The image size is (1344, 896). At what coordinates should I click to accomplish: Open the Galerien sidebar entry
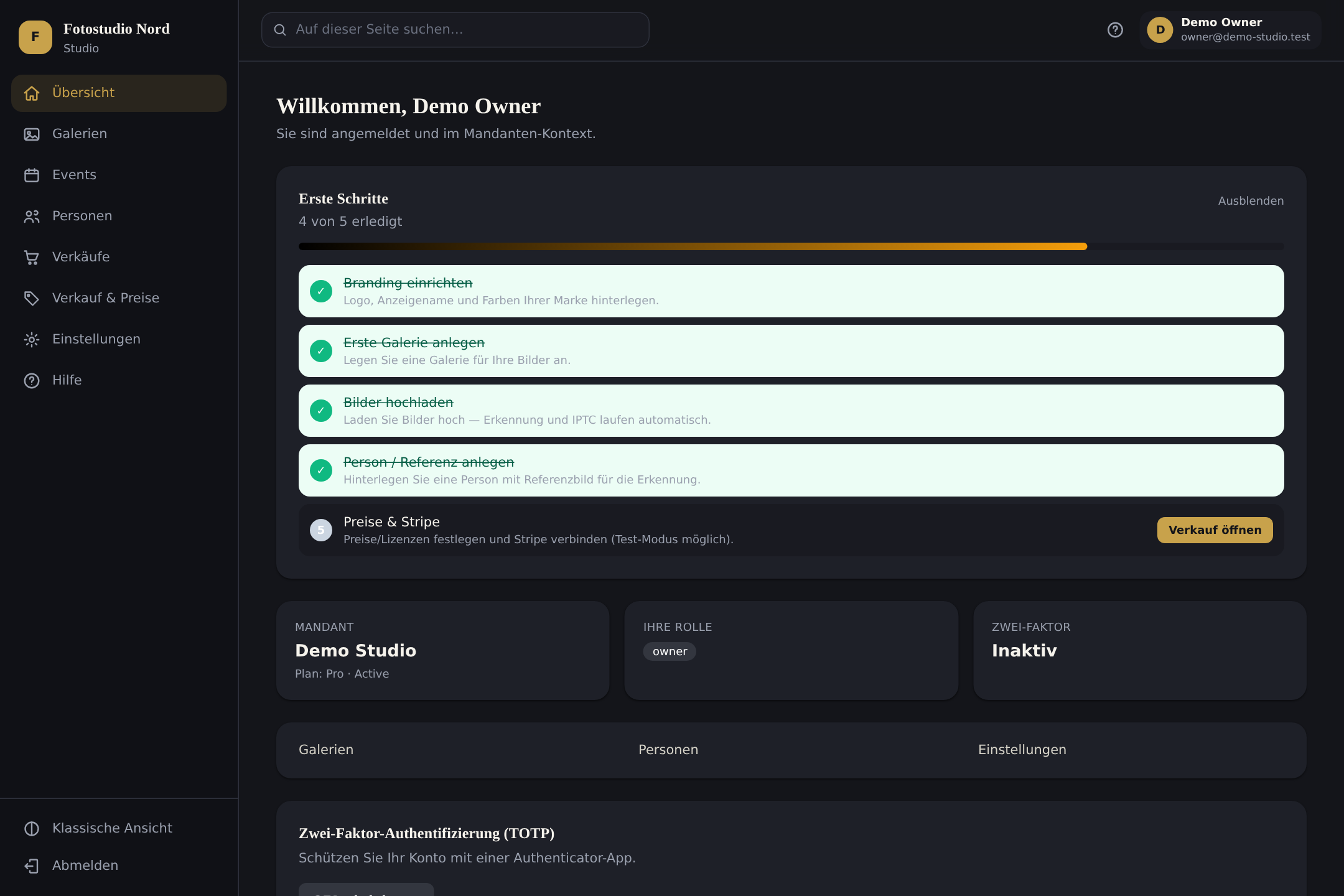(119, 134)
